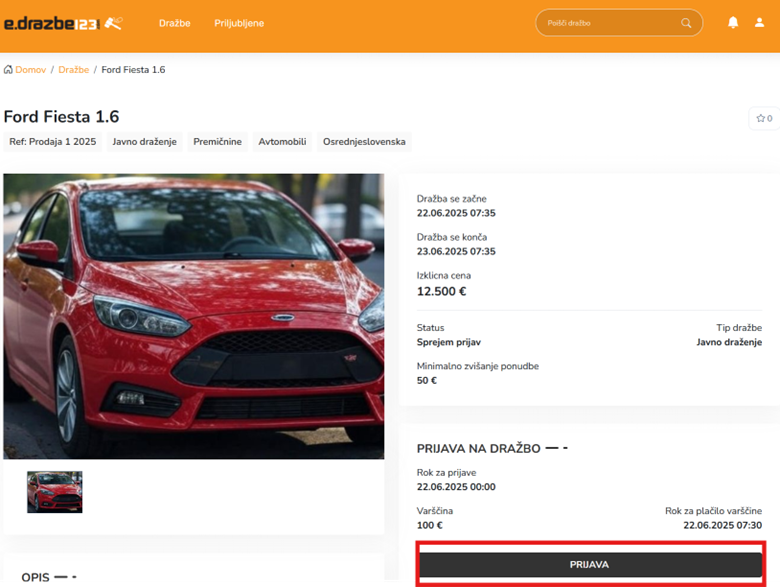Enlarge the main red Ford photo

point(193,316)
